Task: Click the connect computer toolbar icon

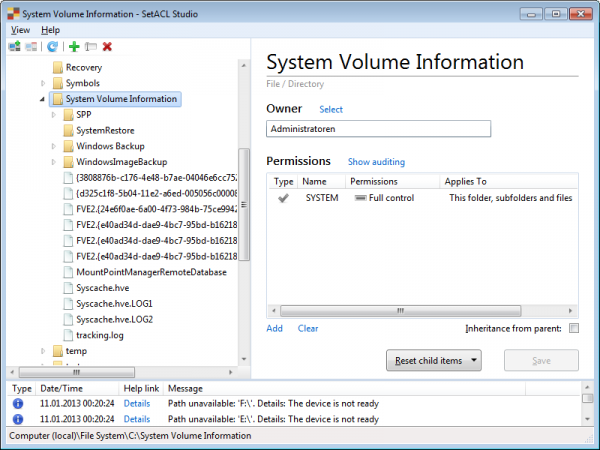Action: (15, 47)
